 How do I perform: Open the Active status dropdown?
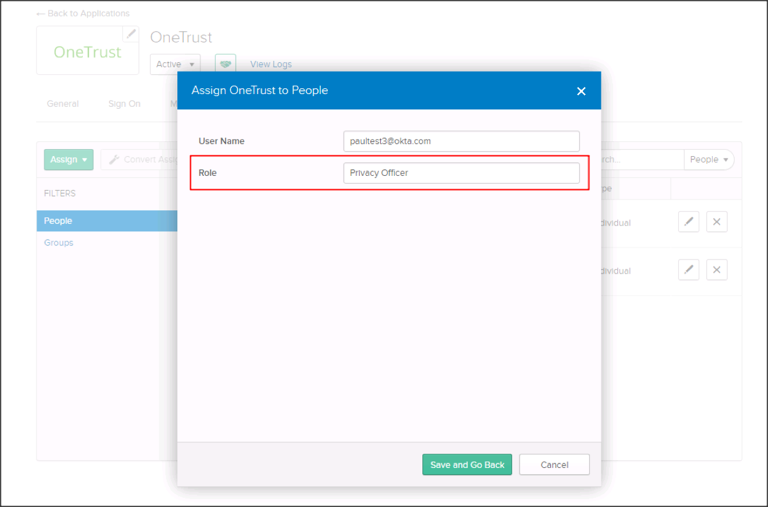(x=176, y=64)
